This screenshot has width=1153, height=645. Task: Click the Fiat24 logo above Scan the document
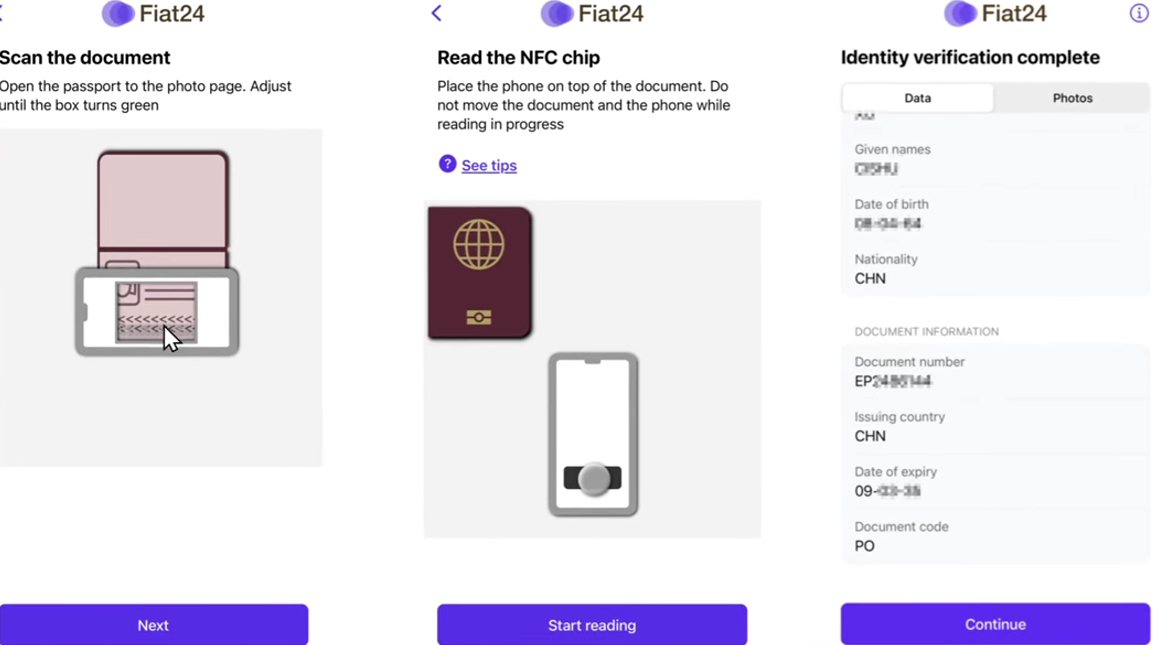click(153, 14)
